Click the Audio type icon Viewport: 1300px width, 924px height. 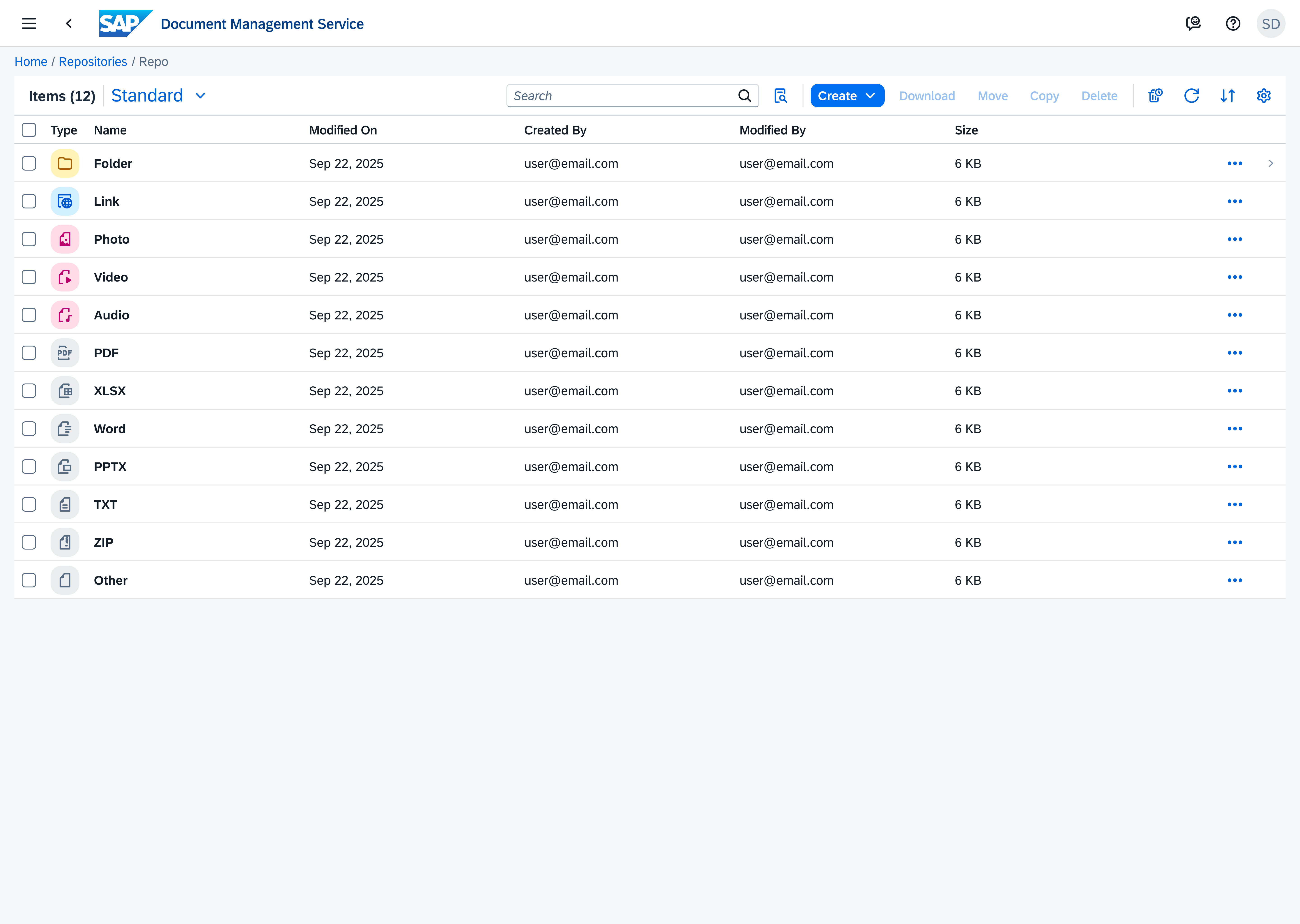[x=65, y=315]
